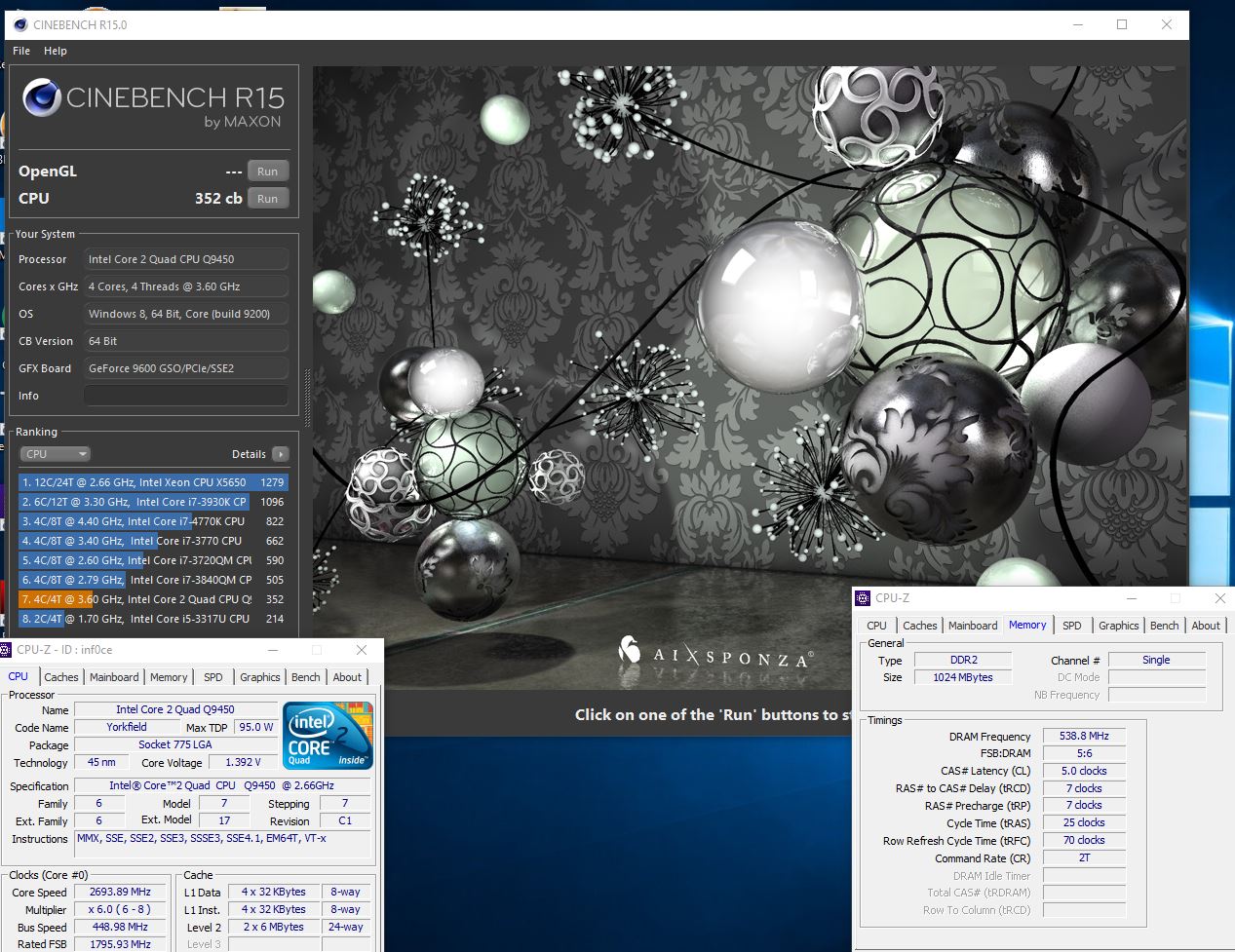Image resolution: width=1235 pixels, height=952 pixels.
Task: Open Bench tab in right CPU-Z window
Action: coord(1165,626)
